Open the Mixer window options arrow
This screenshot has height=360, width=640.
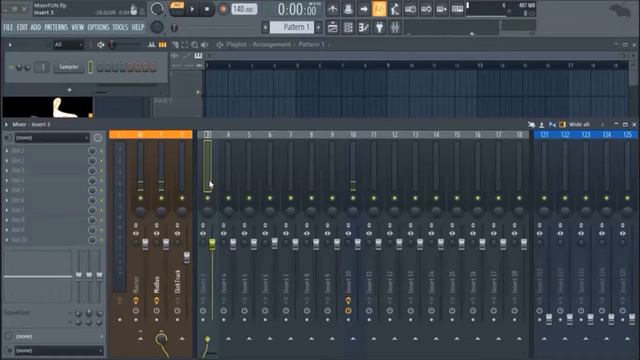click(7, 124)
